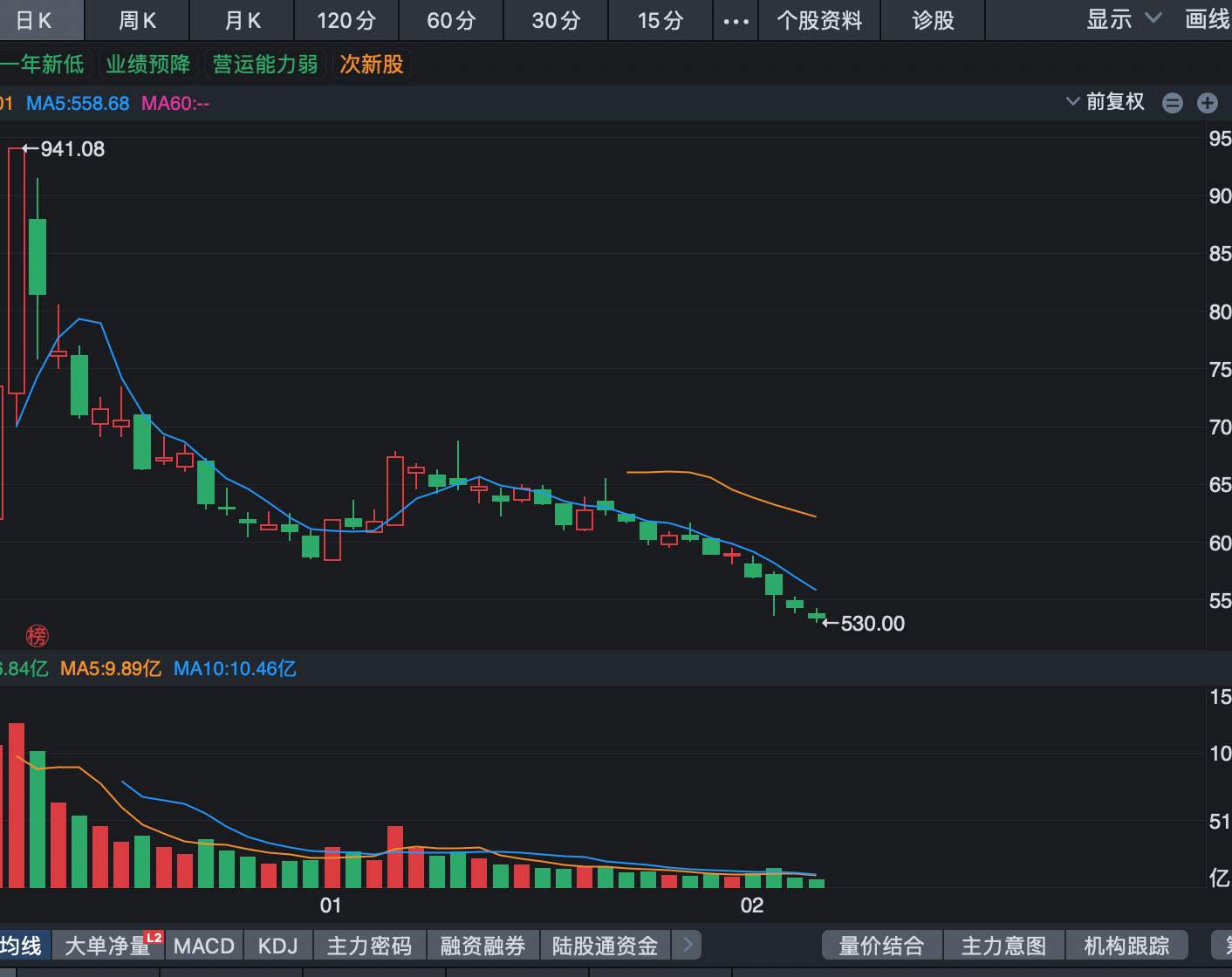Click the orange 次新股 tag
Viewport: 1232px width, 977px height.
click(x=372, y=65)
